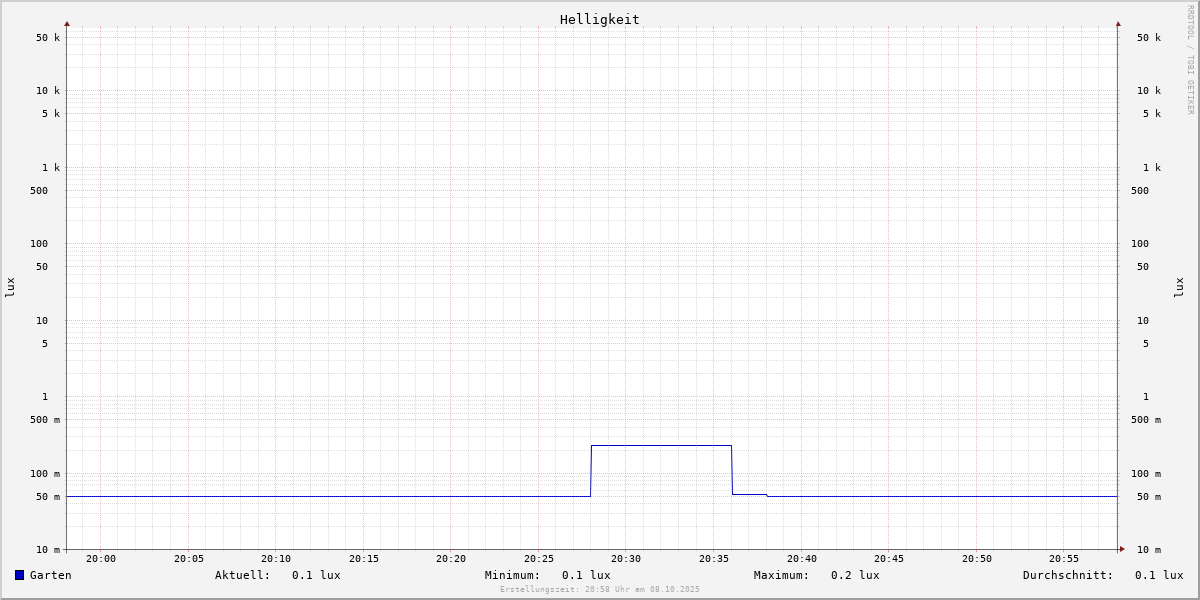Click the 50 m label on right axis
1200x600 pixels.
[1149, 497]
